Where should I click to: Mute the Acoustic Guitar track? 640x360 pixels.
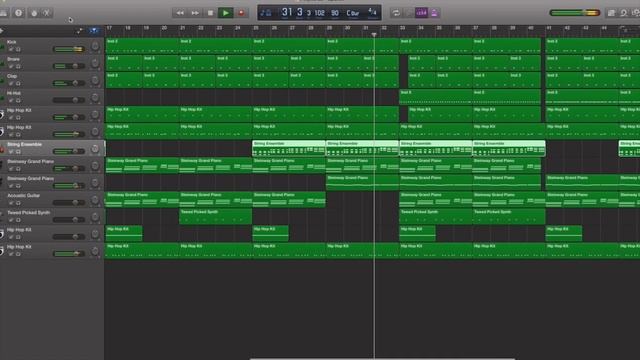pyautogui.click(x=11, y=203)
